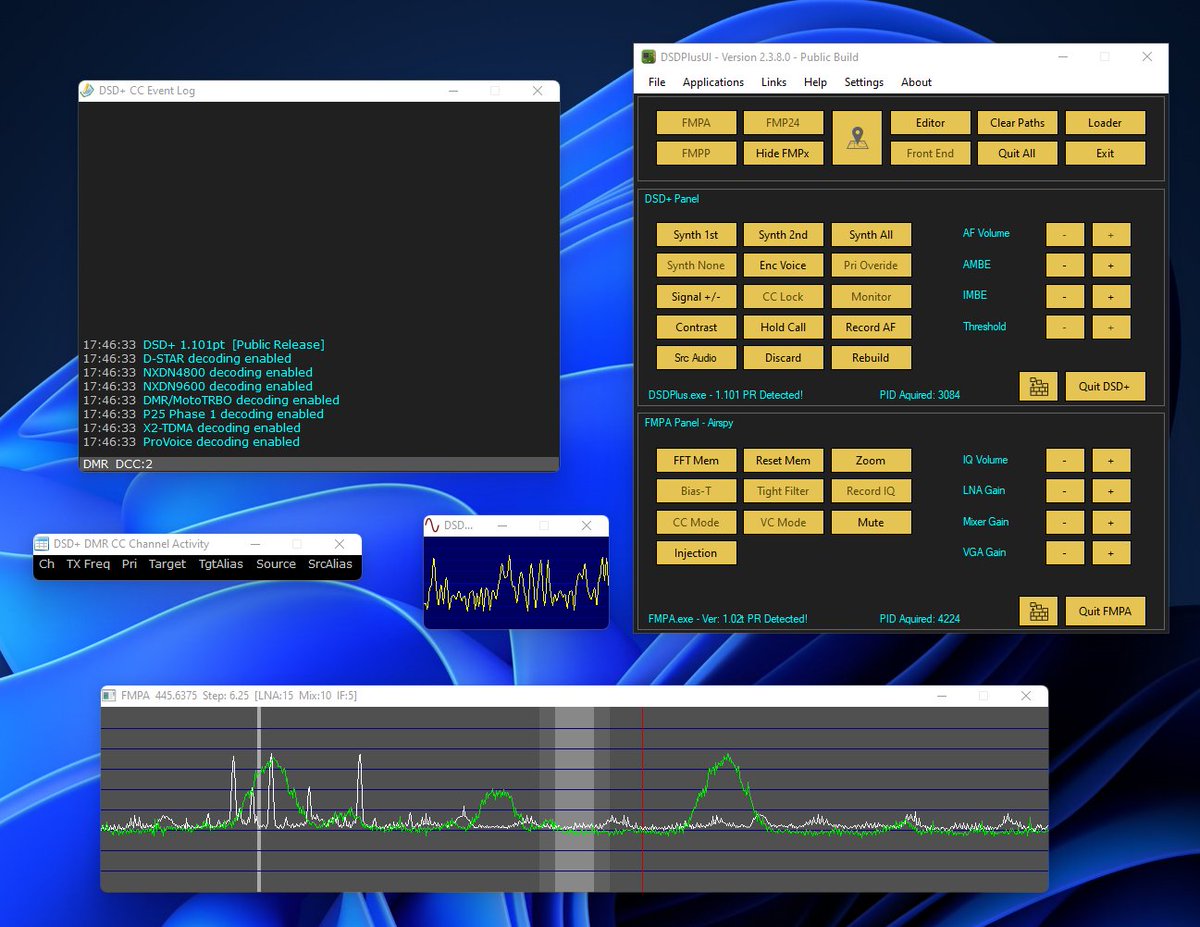Click Record AF button
This screenshot has width=1200, height=927.
[871, 327]
